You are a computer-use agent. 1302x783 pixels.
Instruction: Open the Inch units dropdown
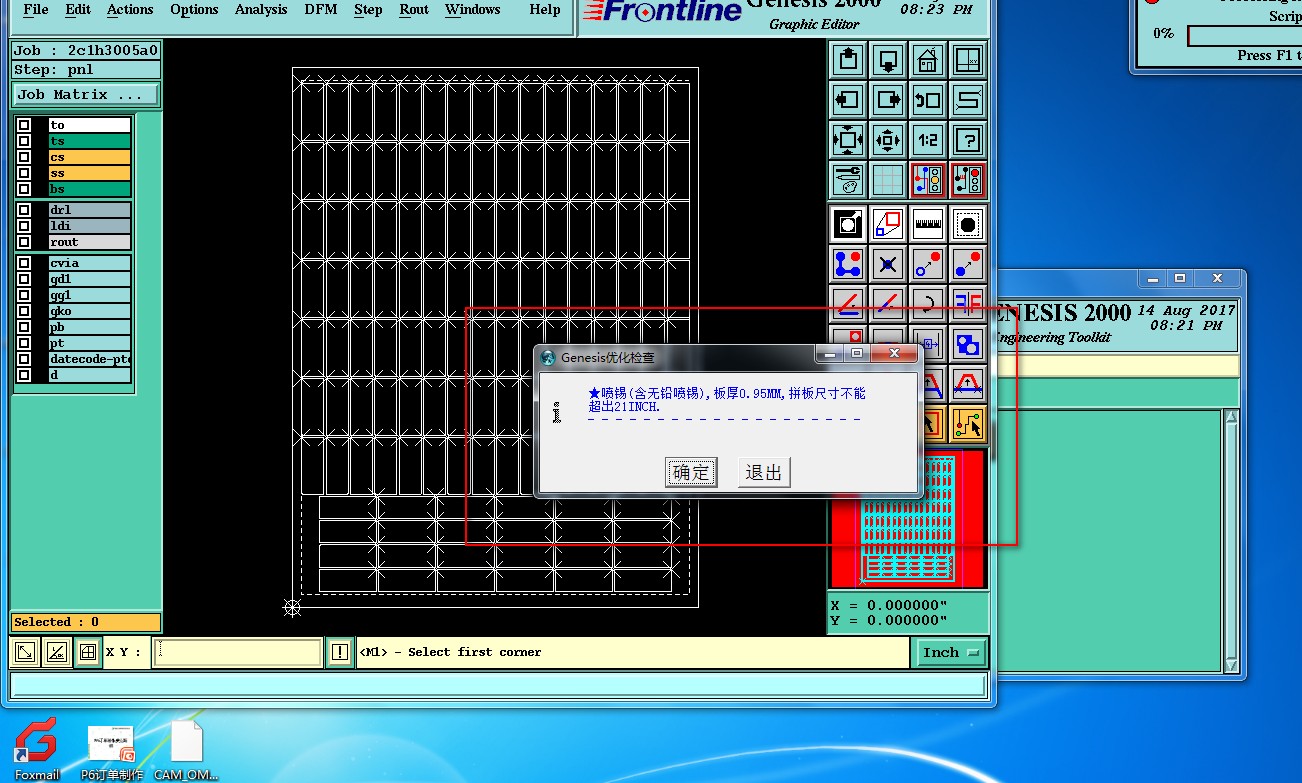click(950, 652)
